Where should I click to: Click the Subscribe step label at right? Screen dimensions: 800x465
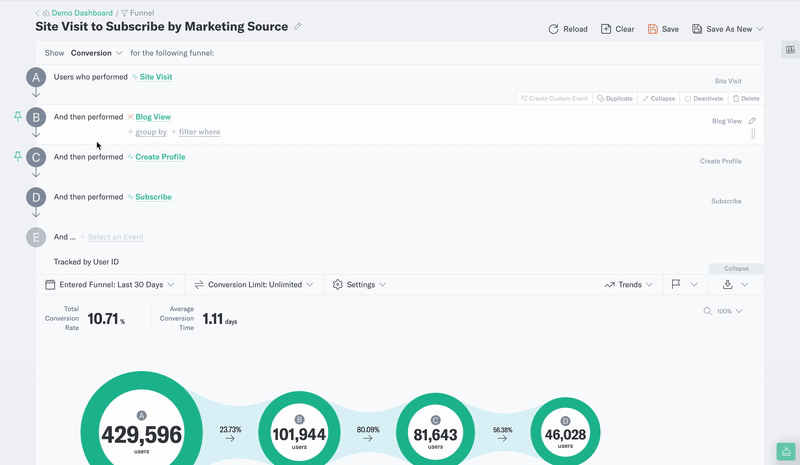726,201
